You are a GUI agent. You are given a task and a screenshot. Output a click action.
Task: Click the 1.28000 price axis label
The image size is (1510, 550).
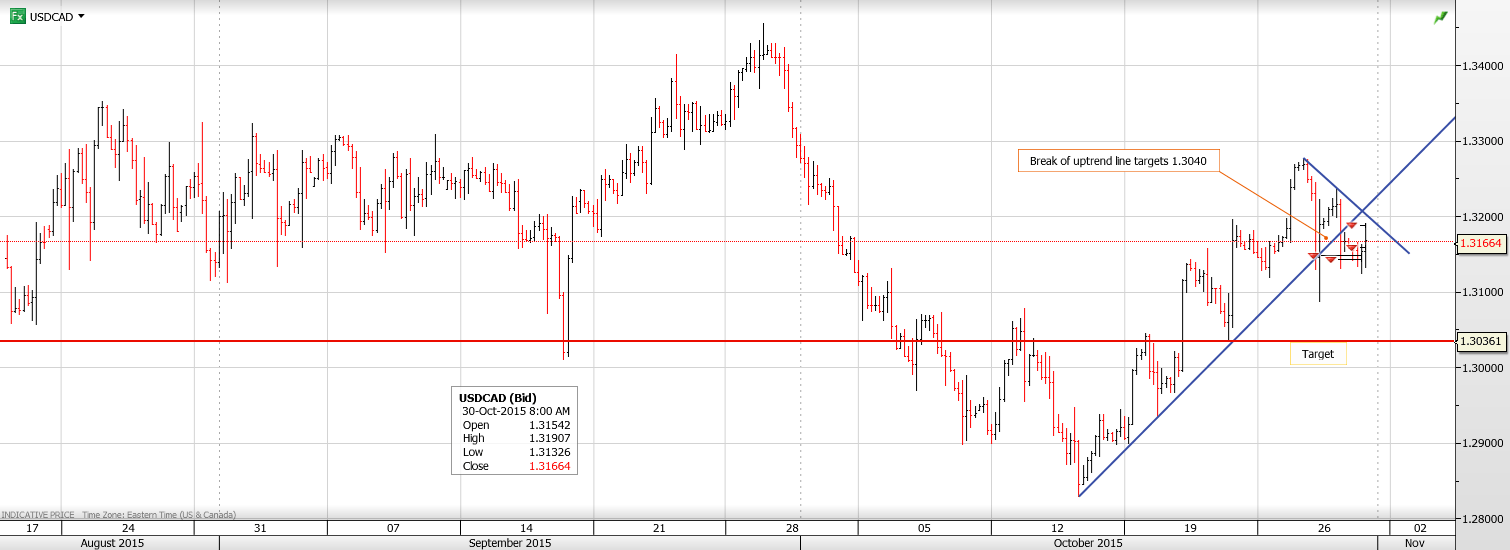(x=1481, y=518)
